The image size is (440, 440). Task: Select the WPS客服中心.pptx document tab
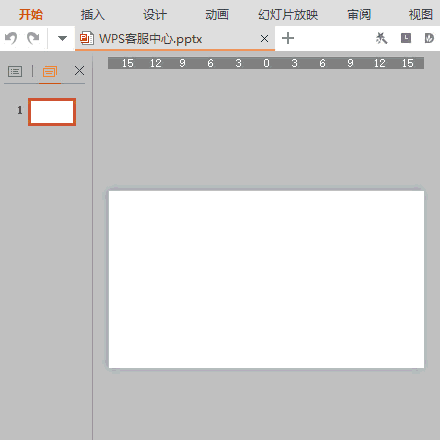pyautogui.click(x=175, y=38)
